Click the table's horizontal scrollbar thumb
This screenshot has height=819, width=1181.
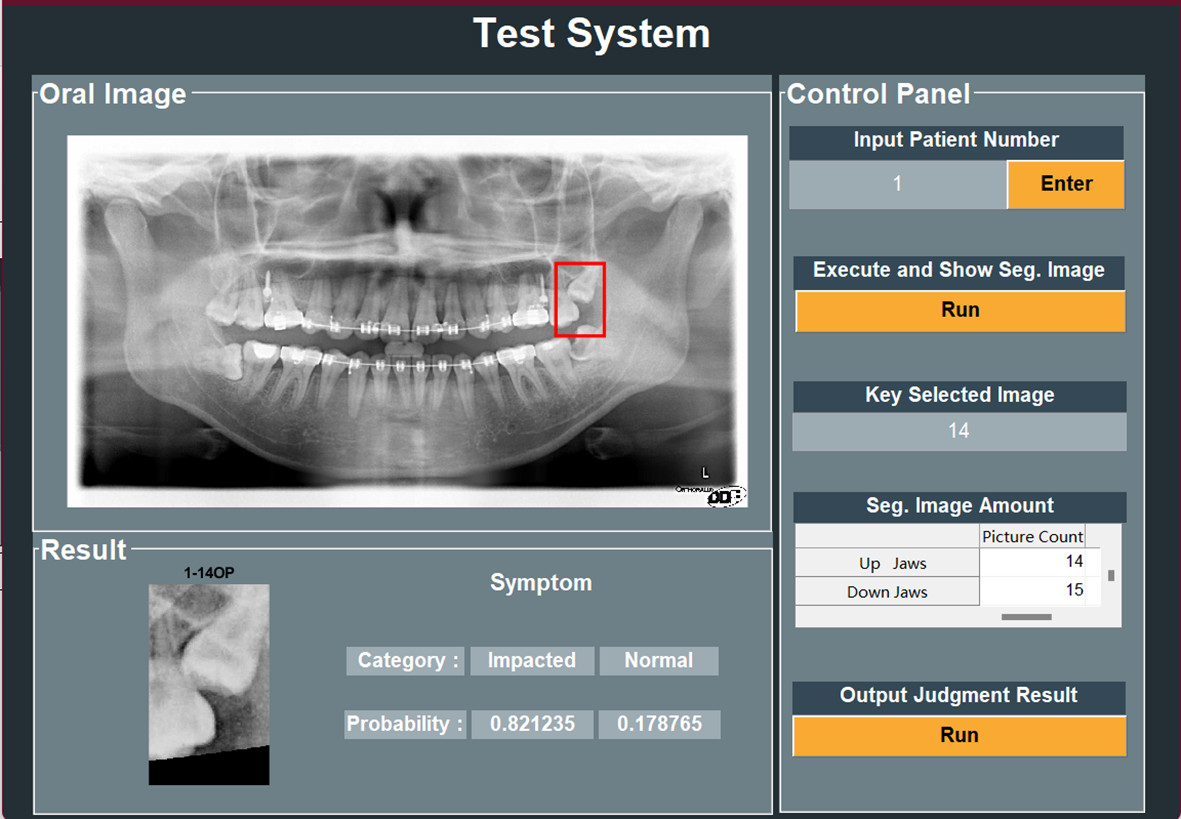[1026, 617]
